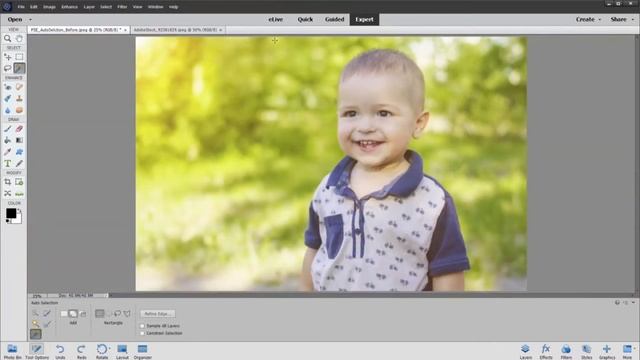
Task: Click the Refine Edge button
Action: click(x=158, y=313)
